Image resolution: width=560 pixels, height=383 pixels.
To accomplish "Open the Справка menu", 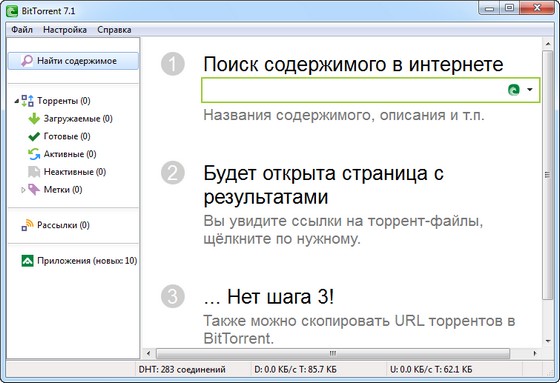I will (114, 30).
